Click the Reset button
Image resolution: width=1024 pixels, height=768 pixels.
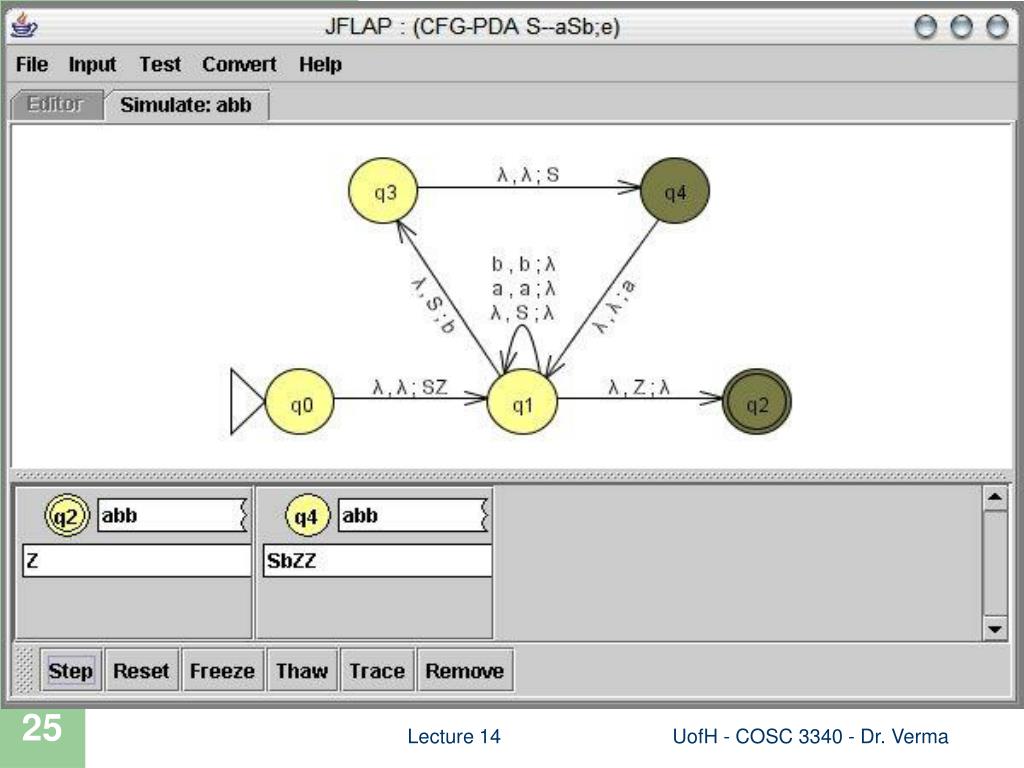click(x=141, y=670)
